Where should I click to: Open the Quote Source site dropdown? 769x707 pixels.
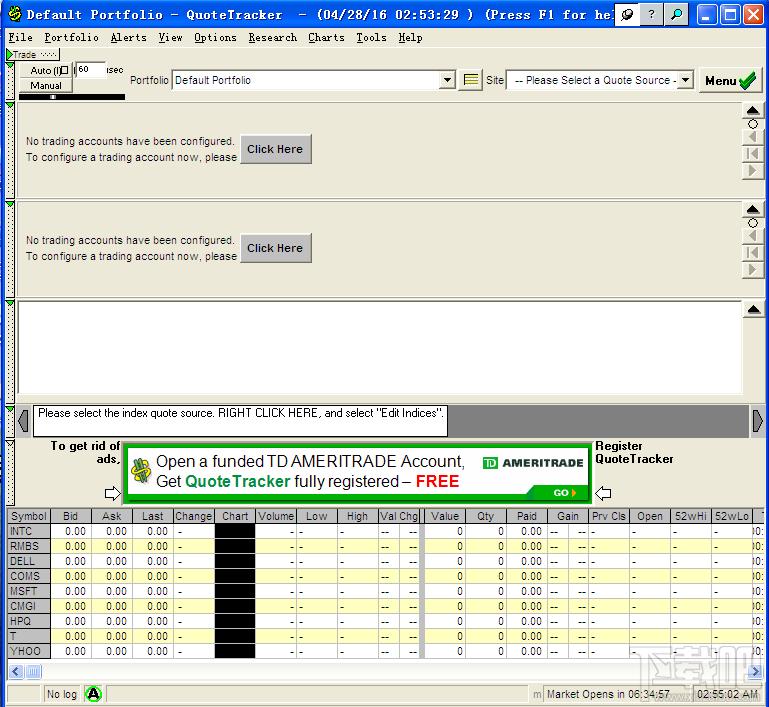(686, 80)
